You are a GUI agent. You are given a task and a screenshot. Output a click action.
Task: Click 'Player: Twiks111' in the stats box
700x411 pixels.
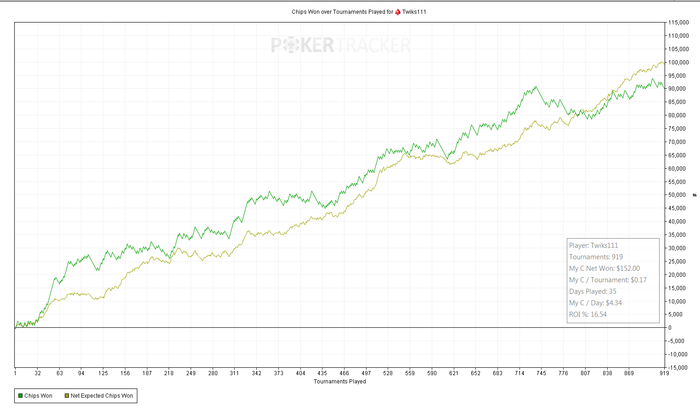(593, 245)
